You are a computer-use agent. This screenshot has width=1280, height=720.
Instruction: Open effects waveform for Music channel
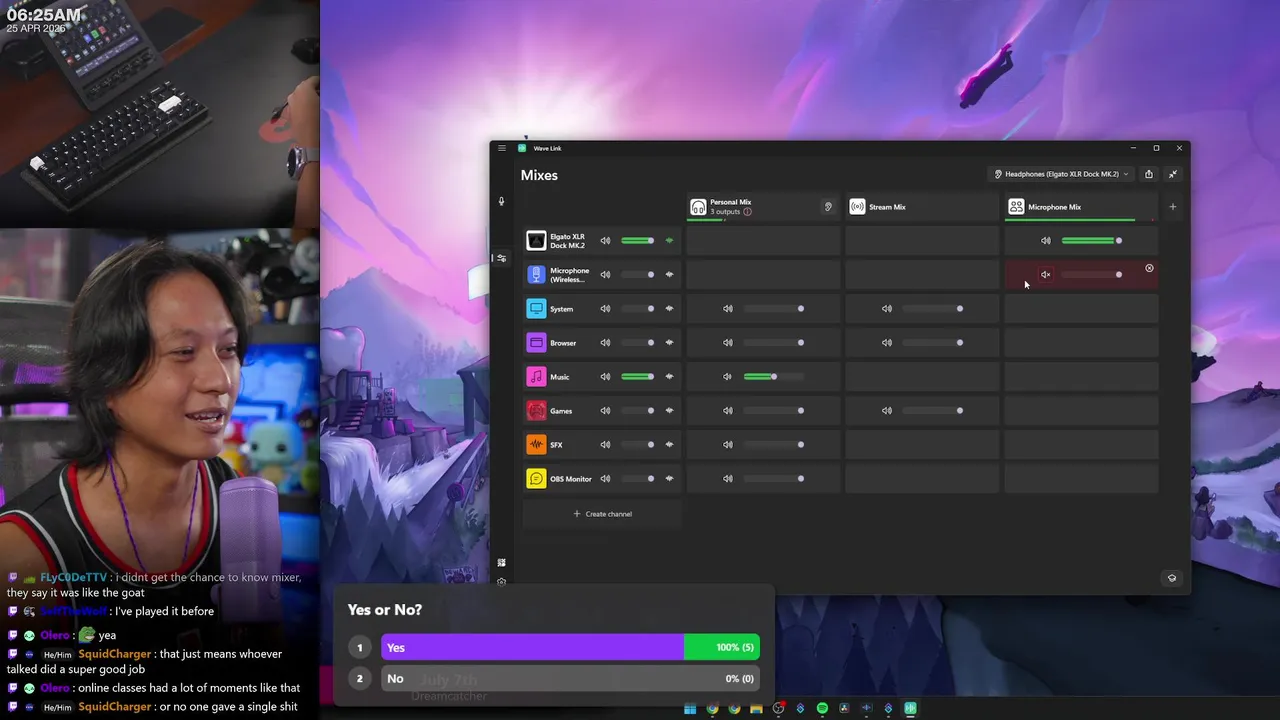click(x=670, y=377)
